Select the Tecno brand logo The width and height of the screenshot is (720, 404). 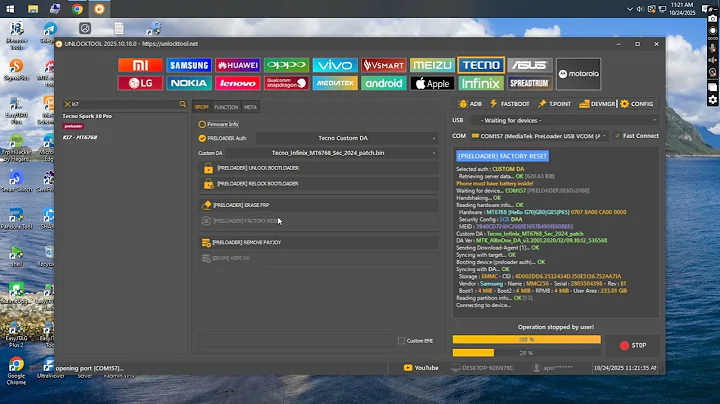481,65
